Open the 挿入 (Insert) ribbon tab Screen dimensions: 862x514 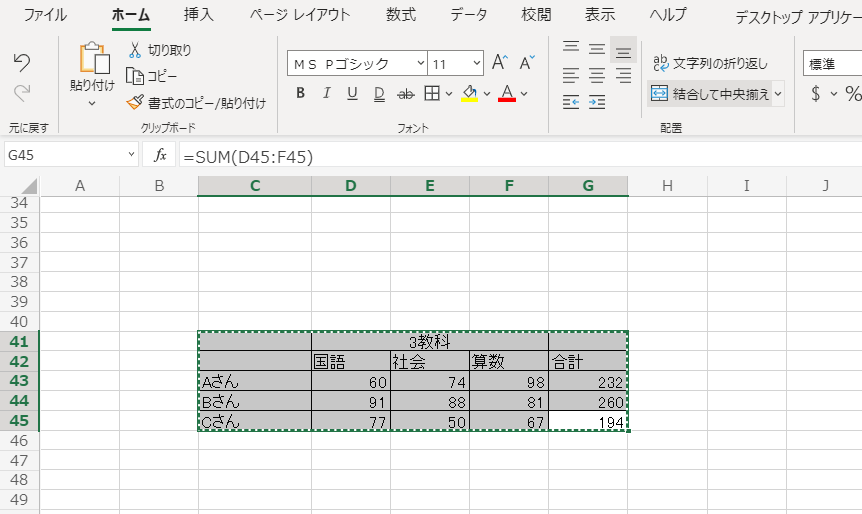tap(198, 15)
